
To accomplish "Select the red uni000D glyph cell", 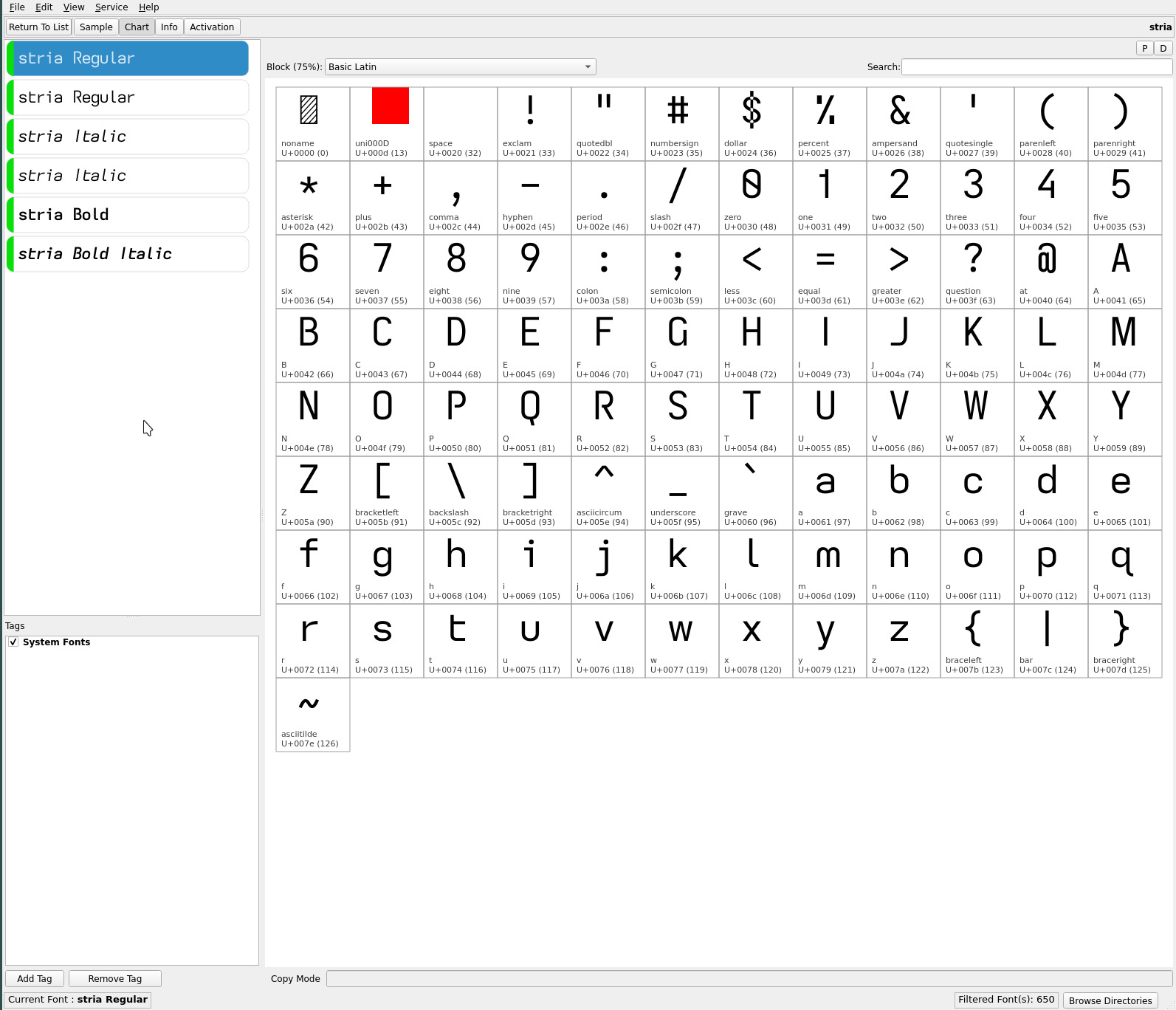I will coord(387,124).
